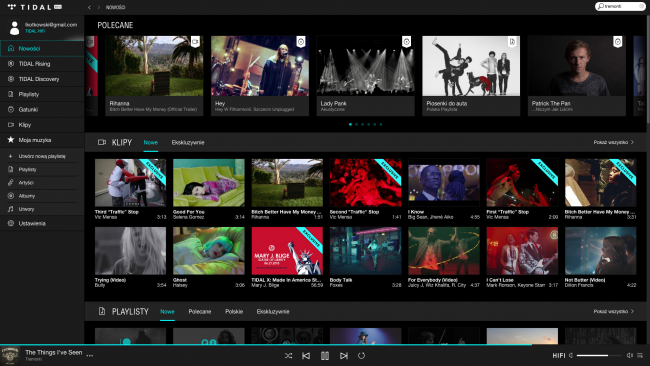This screenshot has height=366, width=650.
Task: Open Utwory under my music
Action: point(42,209)
